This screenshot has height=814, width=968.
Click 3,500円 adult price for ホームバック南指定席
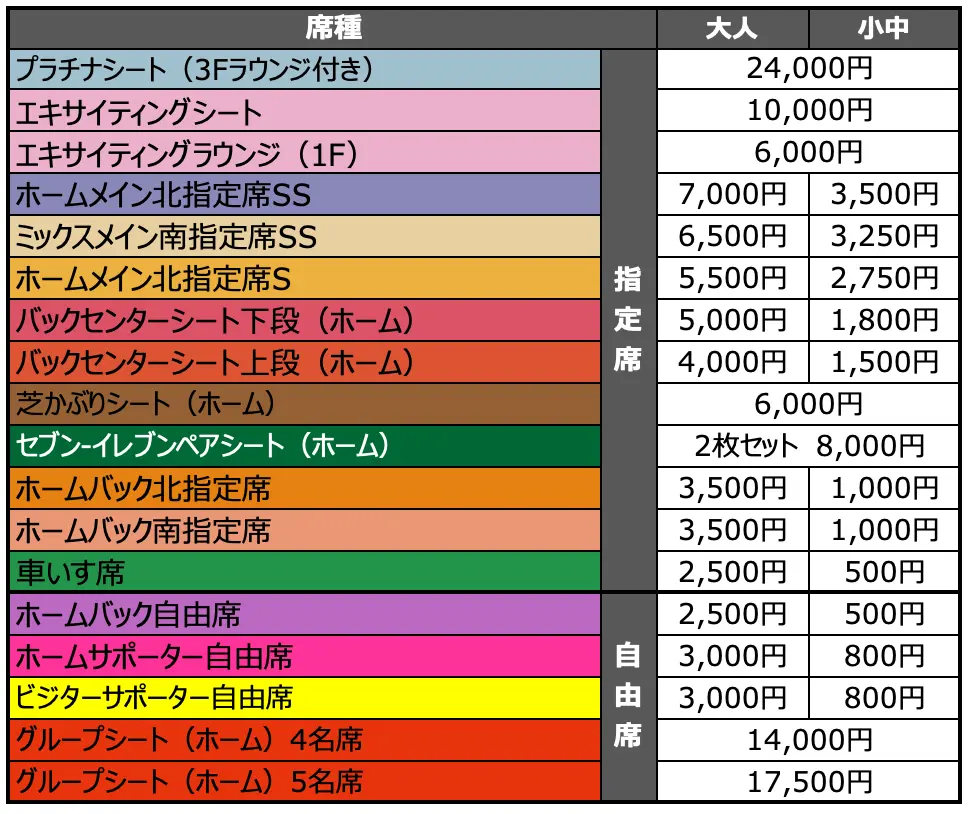click(x=733, y=530)
